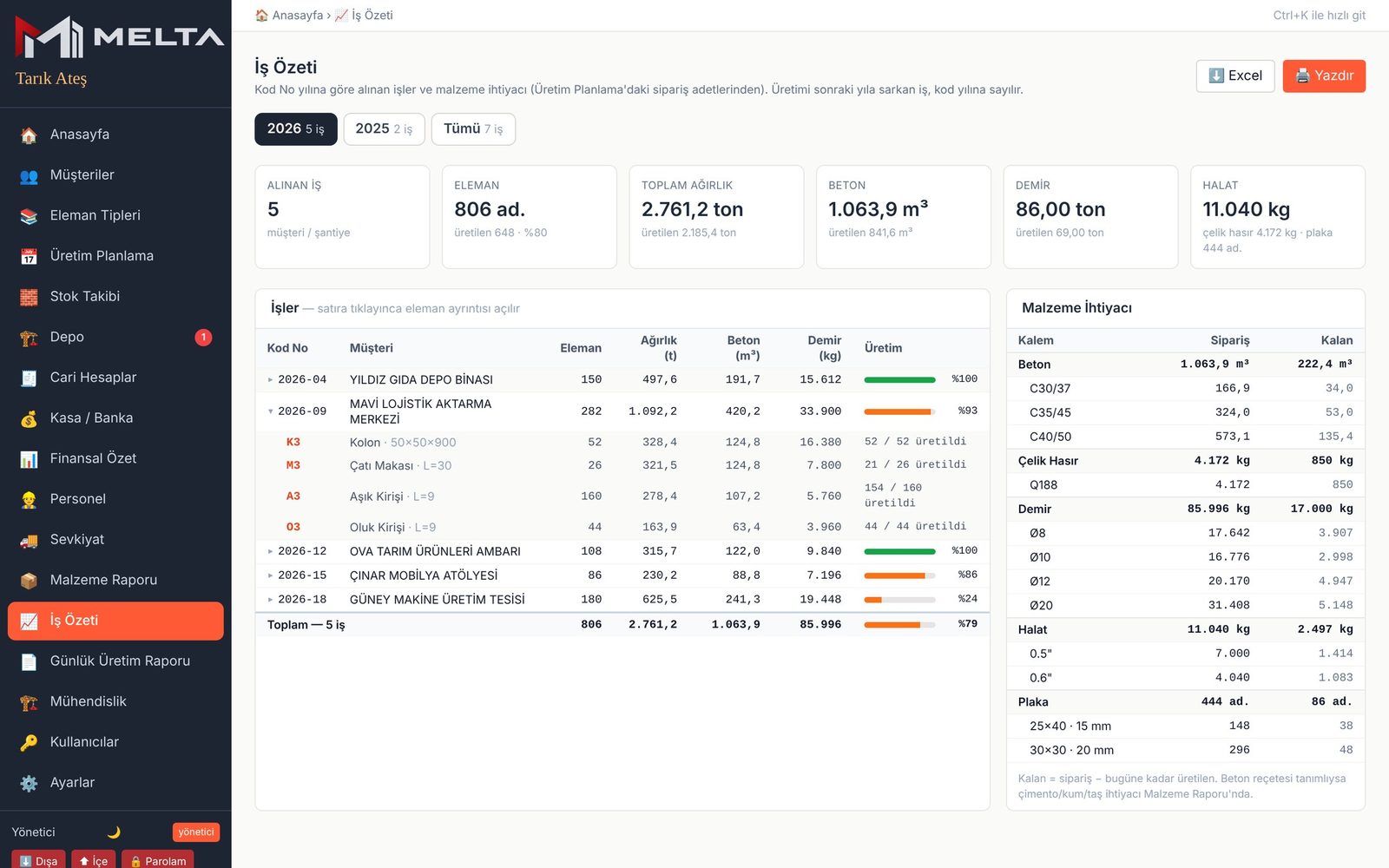Open the İş Özeti sidebar menu item
The image size is (1389, 868).
coord(115,621)
